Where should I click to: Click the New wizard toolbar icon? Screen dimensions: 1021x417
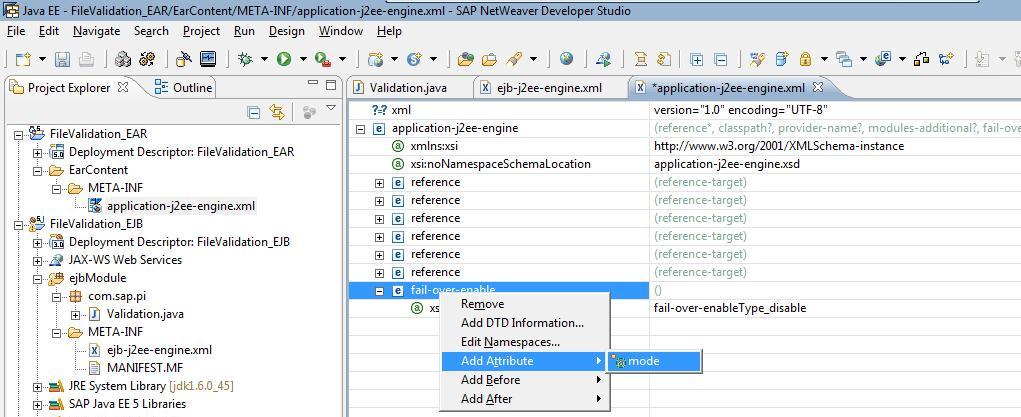23,59
